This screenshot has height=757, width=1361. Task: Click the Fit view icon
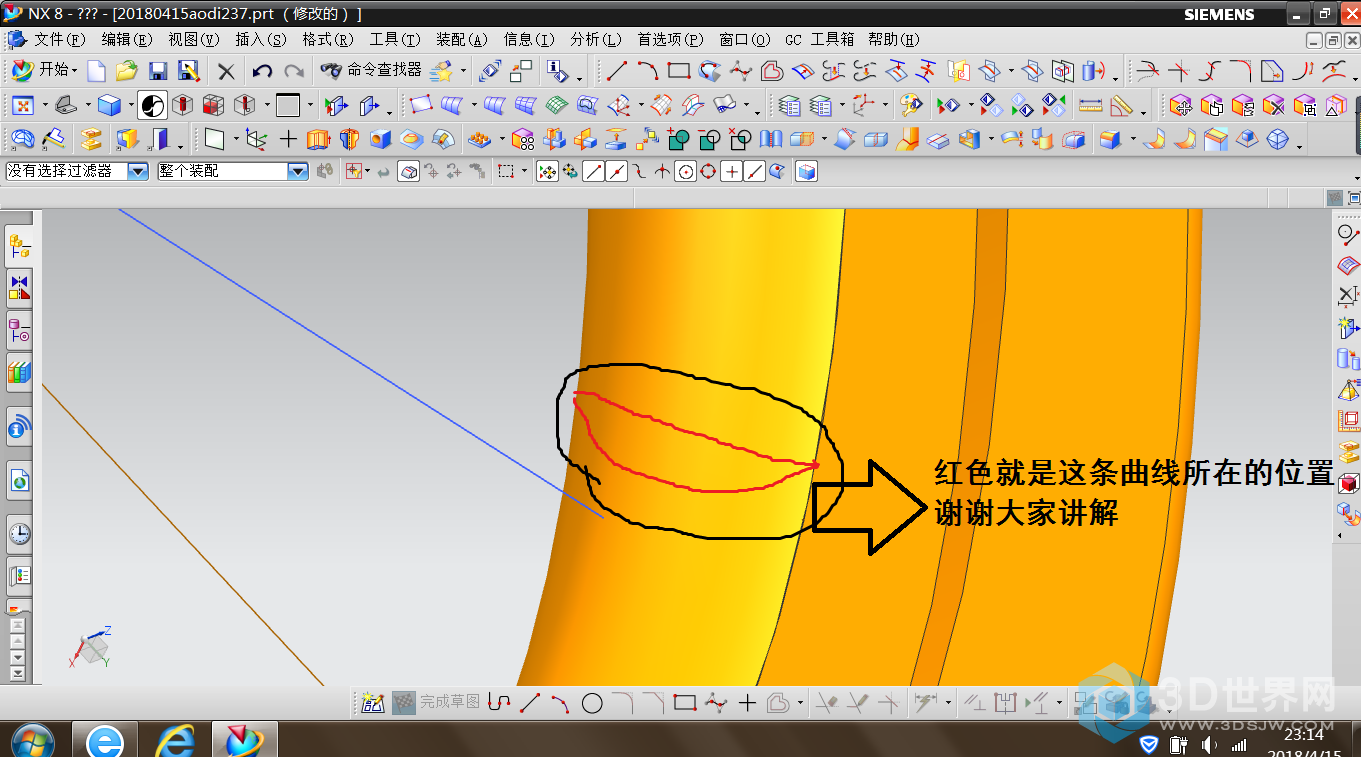pos(23,105)
